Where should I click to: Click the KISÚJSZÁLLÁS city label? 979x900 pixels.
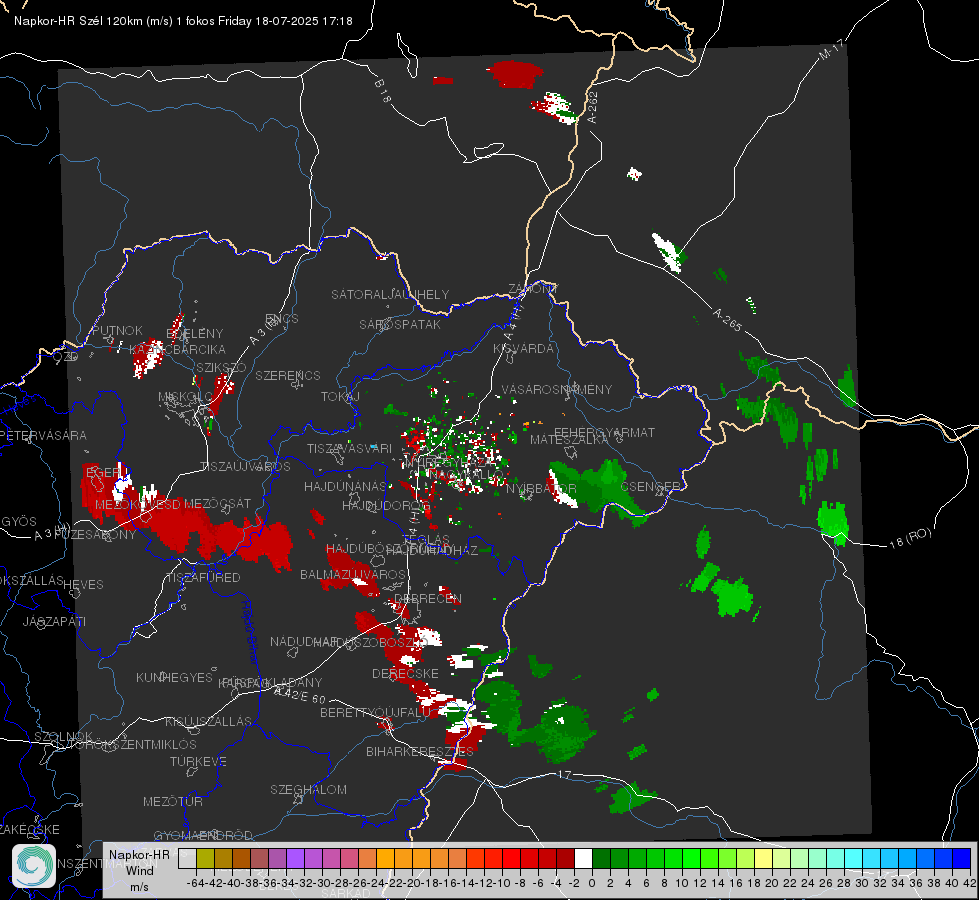(x=209, y=721)
